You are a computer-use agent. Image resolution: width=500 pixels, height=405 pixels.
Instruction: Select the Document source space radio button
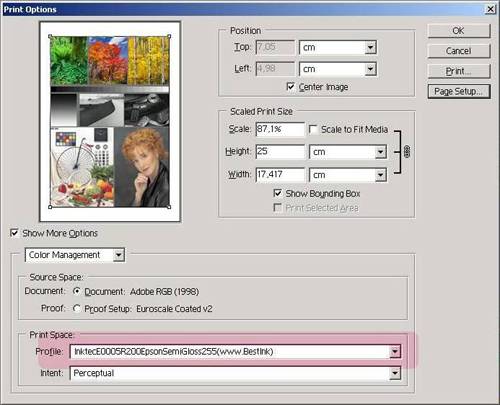click(x=77, y=291)
